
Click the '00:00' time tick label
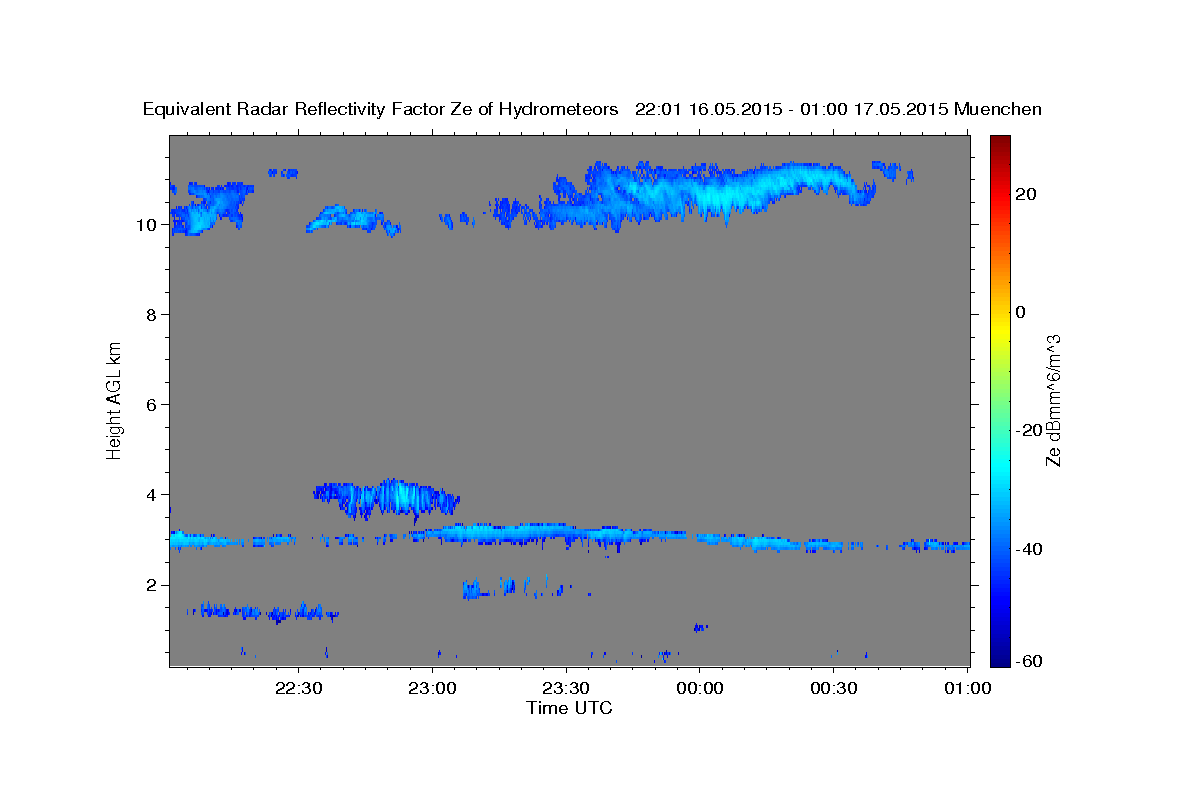tap(699, 688)
